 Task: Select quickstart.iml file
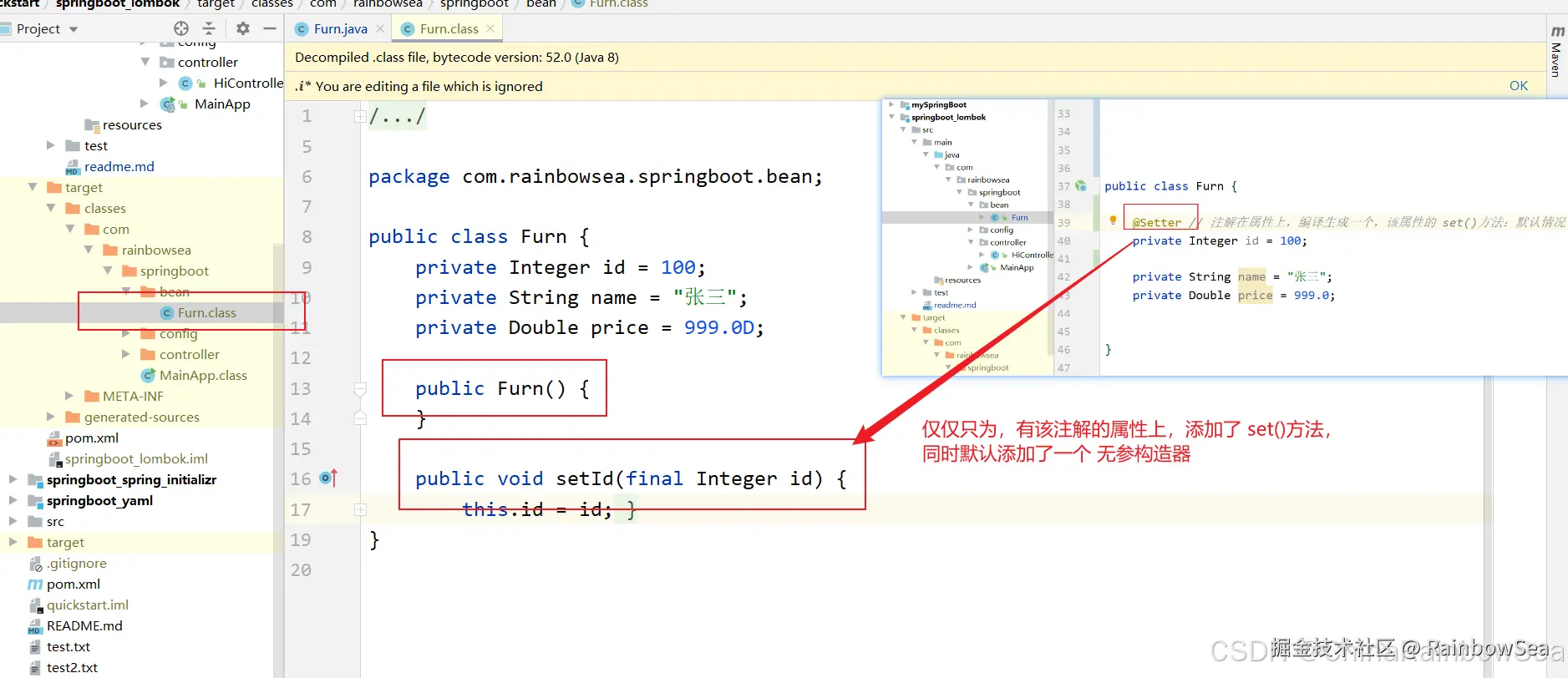[88, 605]
